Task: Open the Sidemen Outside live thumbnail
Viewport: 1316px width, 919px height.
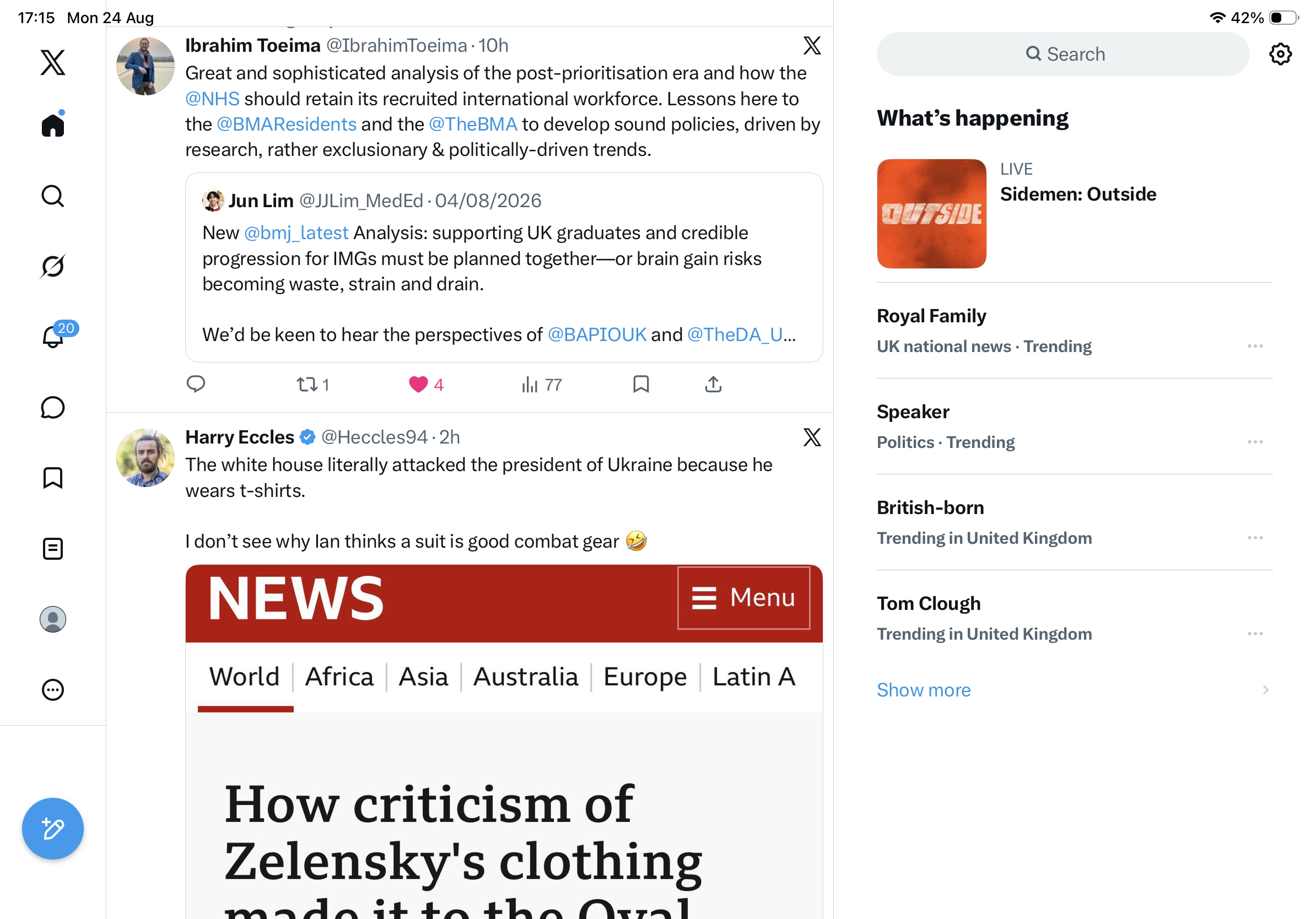Action: (x=931, y=213)
